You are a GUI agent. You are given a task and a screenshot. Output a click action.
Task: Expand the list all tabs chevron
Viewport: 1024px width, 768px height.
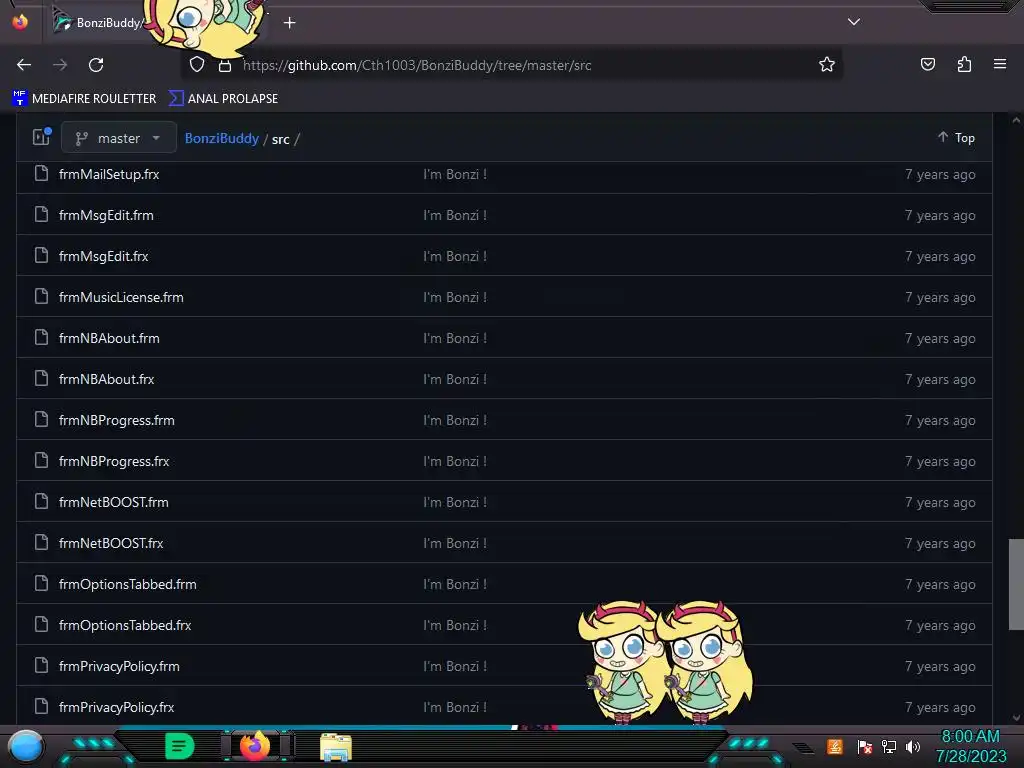[854, 22]
